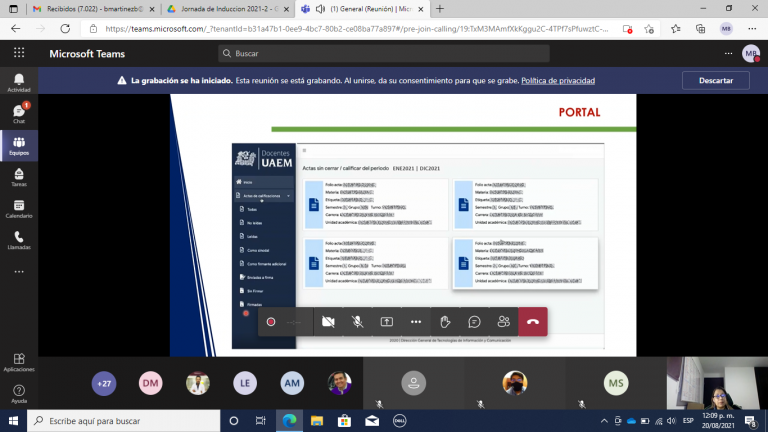Open the Windows Start menu

pos(13,421)
